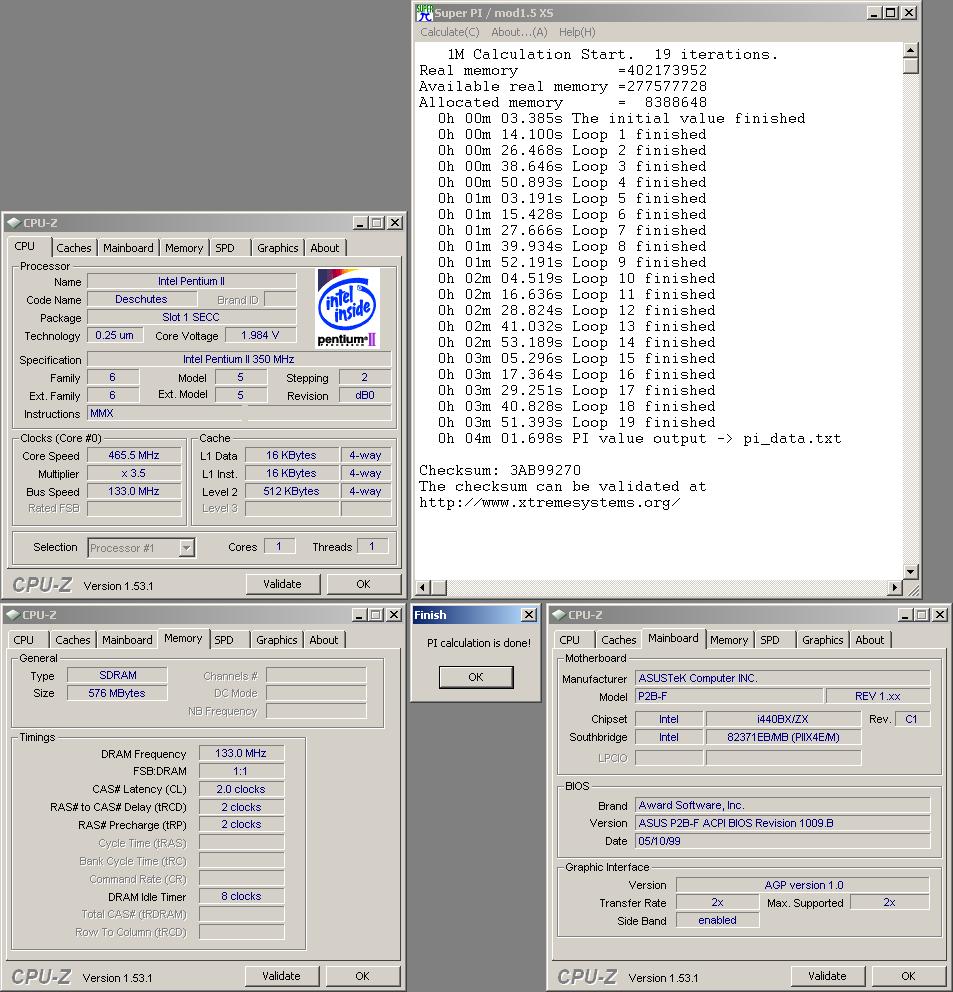Click the Super PI vertical scrollbar thumb

tap(911, 66)
